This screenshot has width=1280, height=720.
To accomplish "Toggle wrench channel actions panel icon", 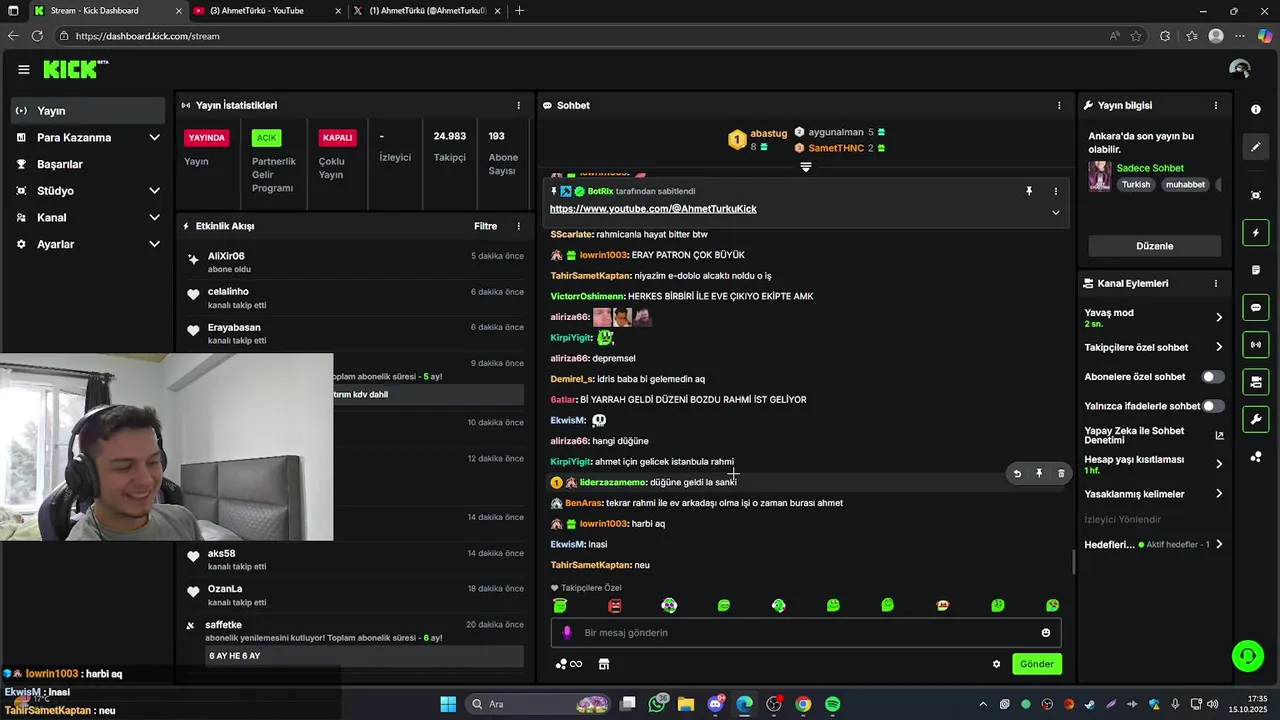I will [1256, 419].
